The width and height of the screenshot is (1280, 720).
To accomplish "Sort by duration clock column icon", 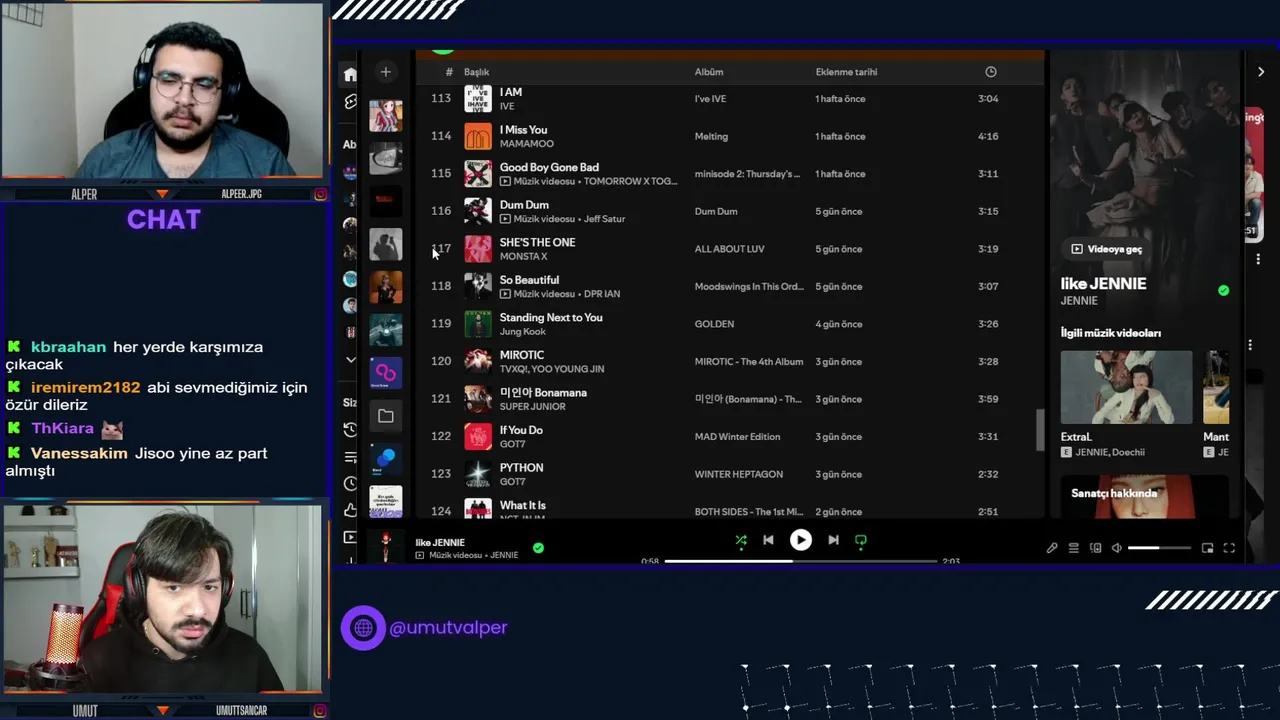I will coord(991,72).
